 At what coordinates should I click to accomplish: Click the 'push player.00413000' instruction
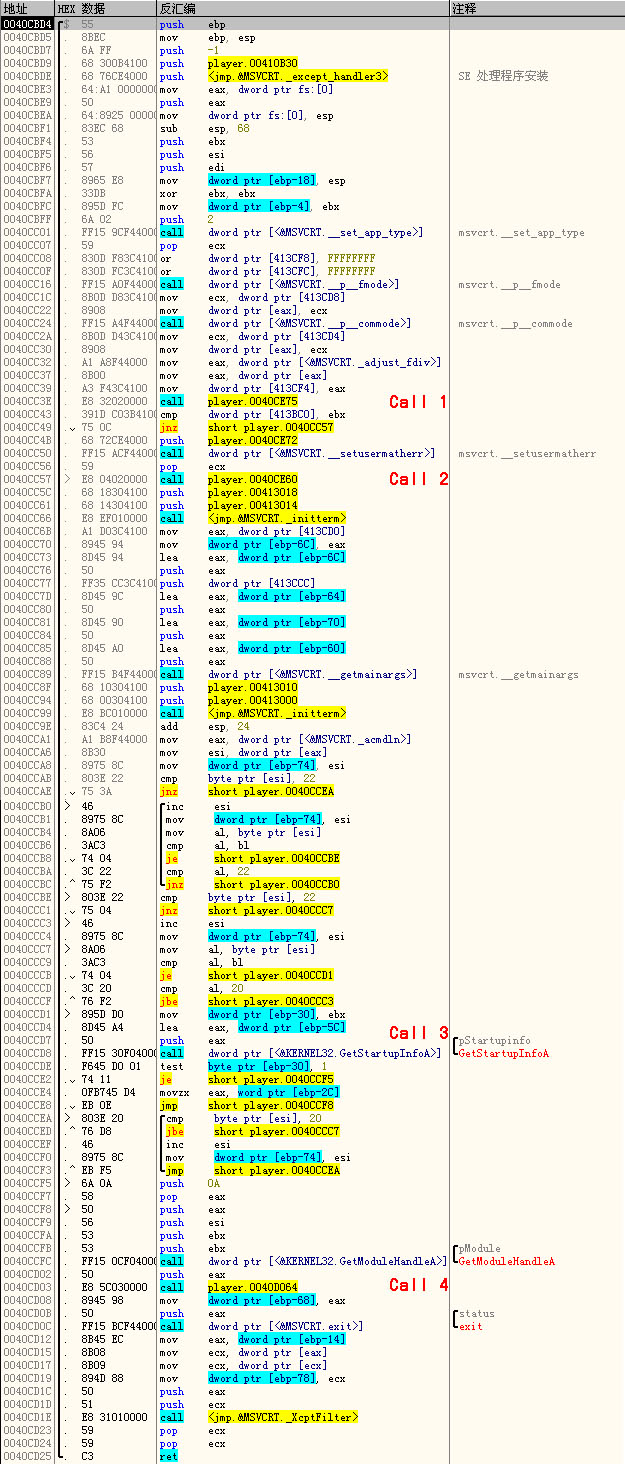pyautogui.click(x=229, y=700)
